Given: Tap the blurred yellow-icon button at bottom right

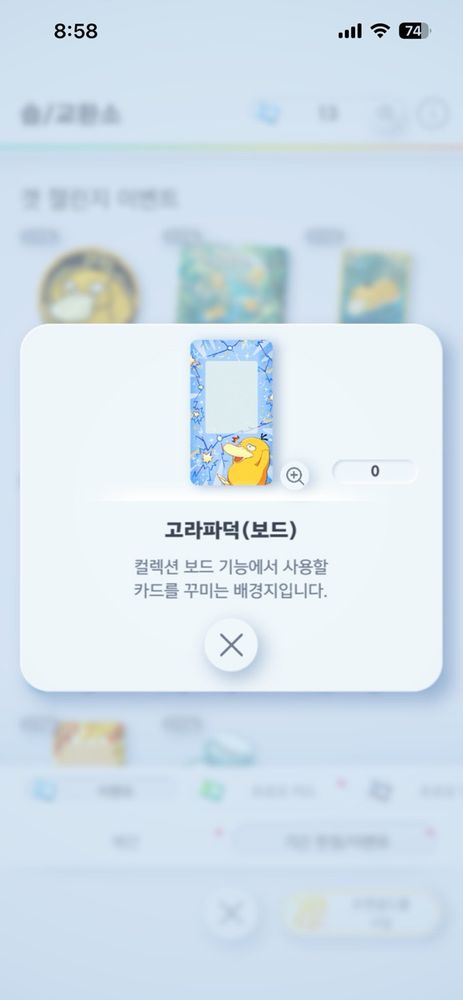Looking at the screenshot, I should point(361,913).
